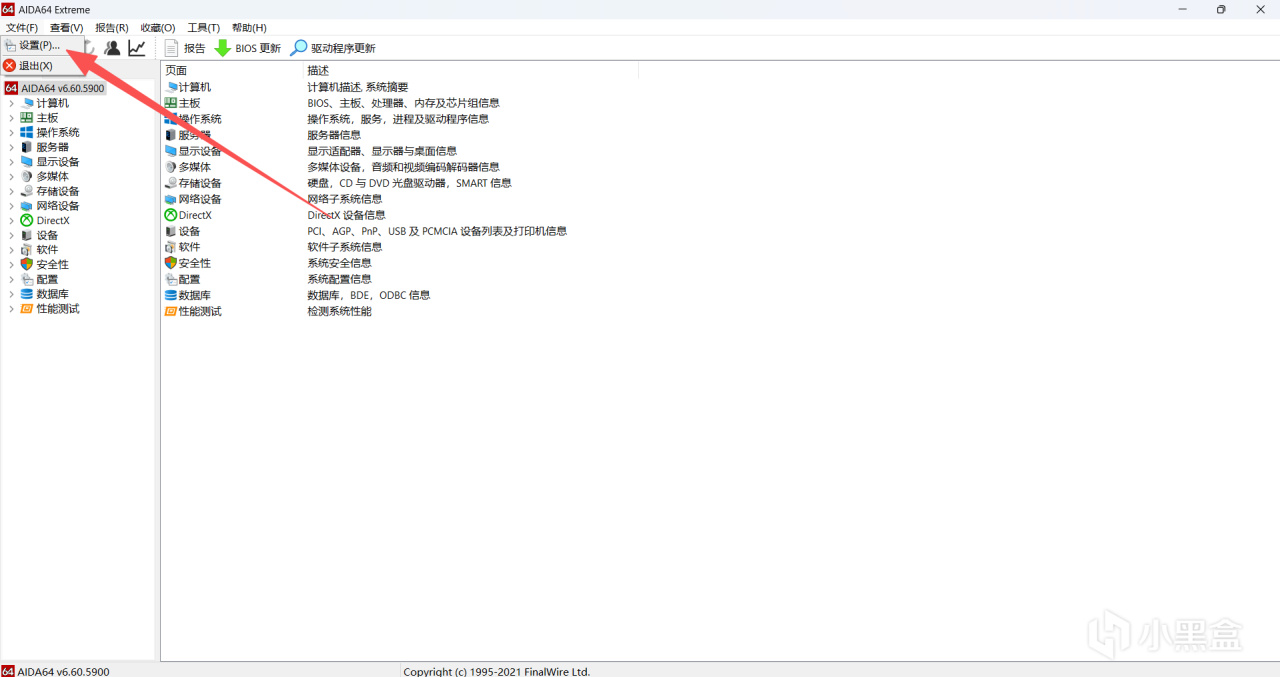This screenshot has width=1280, height=677.
Task: Click the 存储设备 icon in the left tree
Action: 27,191
